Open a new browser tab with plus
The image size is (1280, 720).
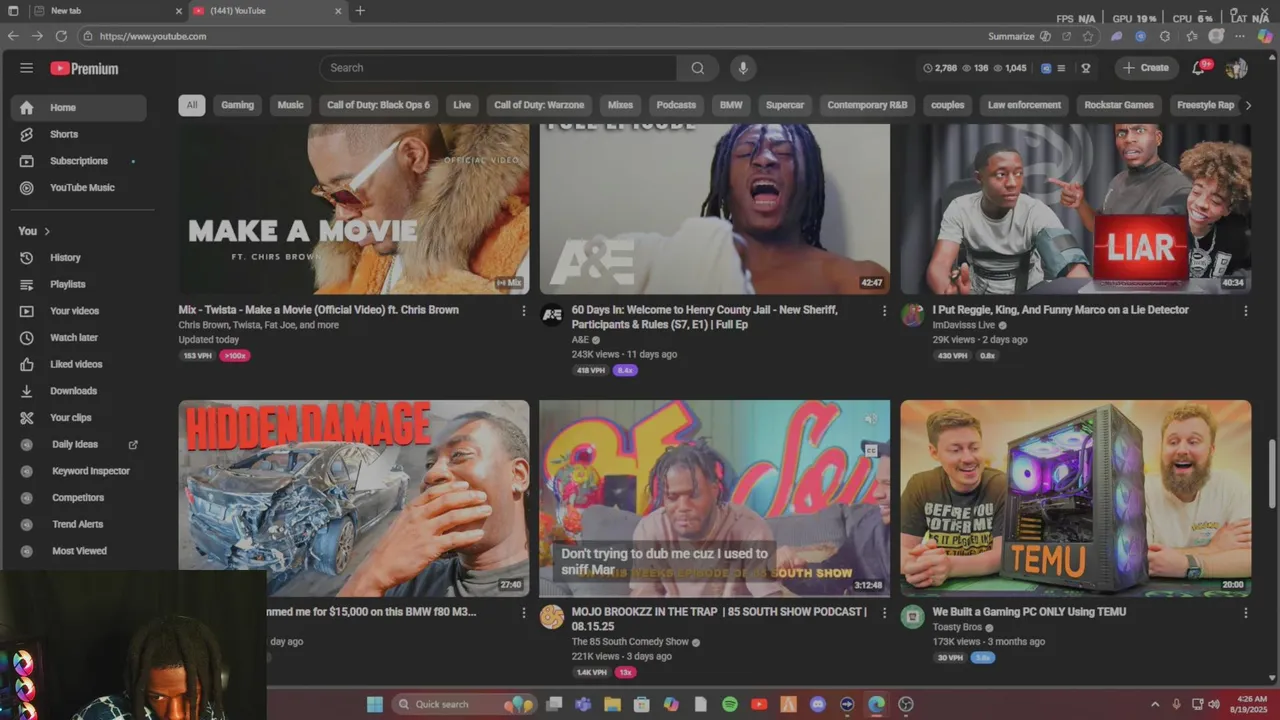pos(360,11)
